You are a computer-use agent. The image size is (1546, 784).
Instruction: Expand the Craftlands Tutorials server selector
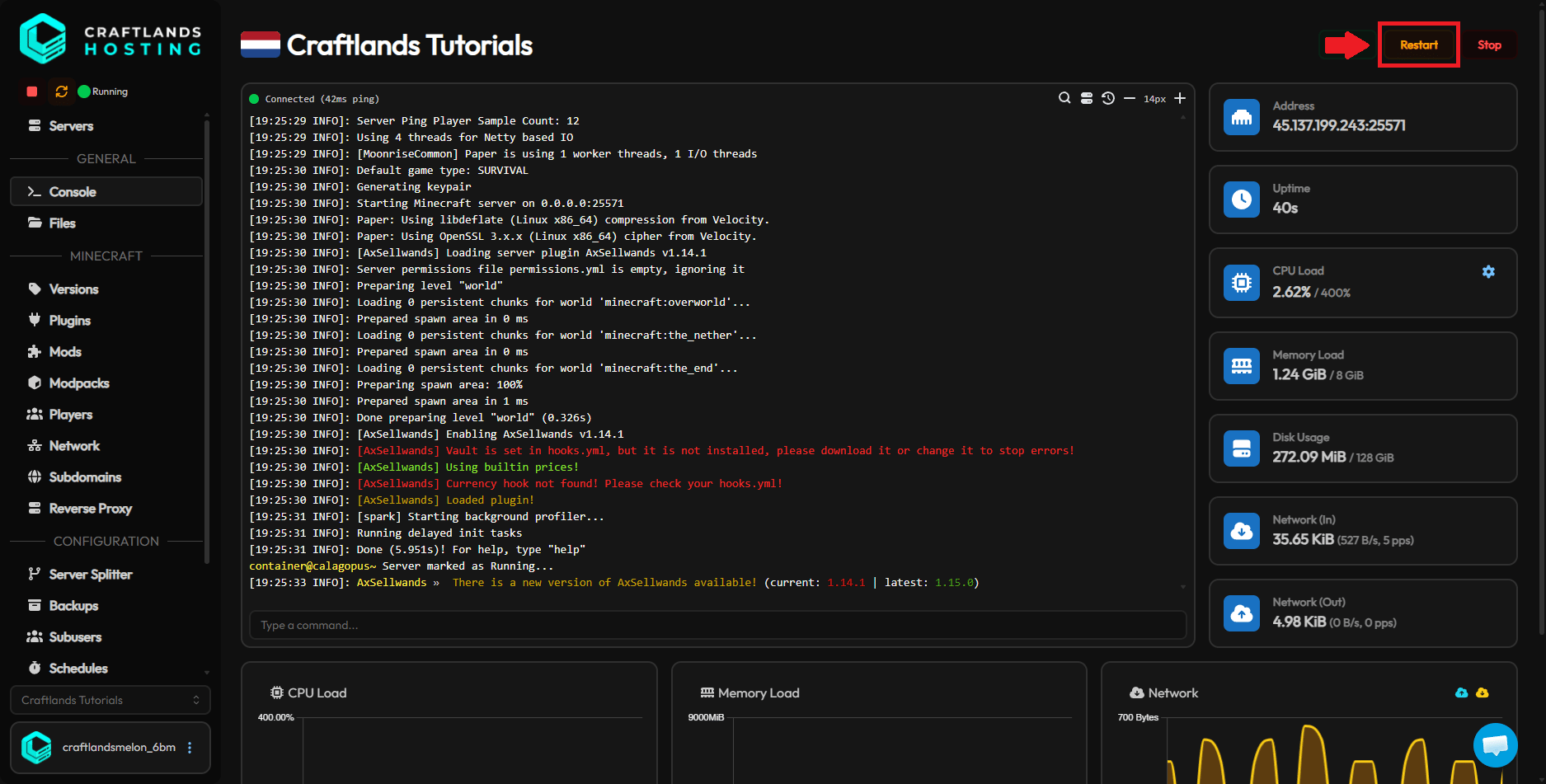[110, 700]
